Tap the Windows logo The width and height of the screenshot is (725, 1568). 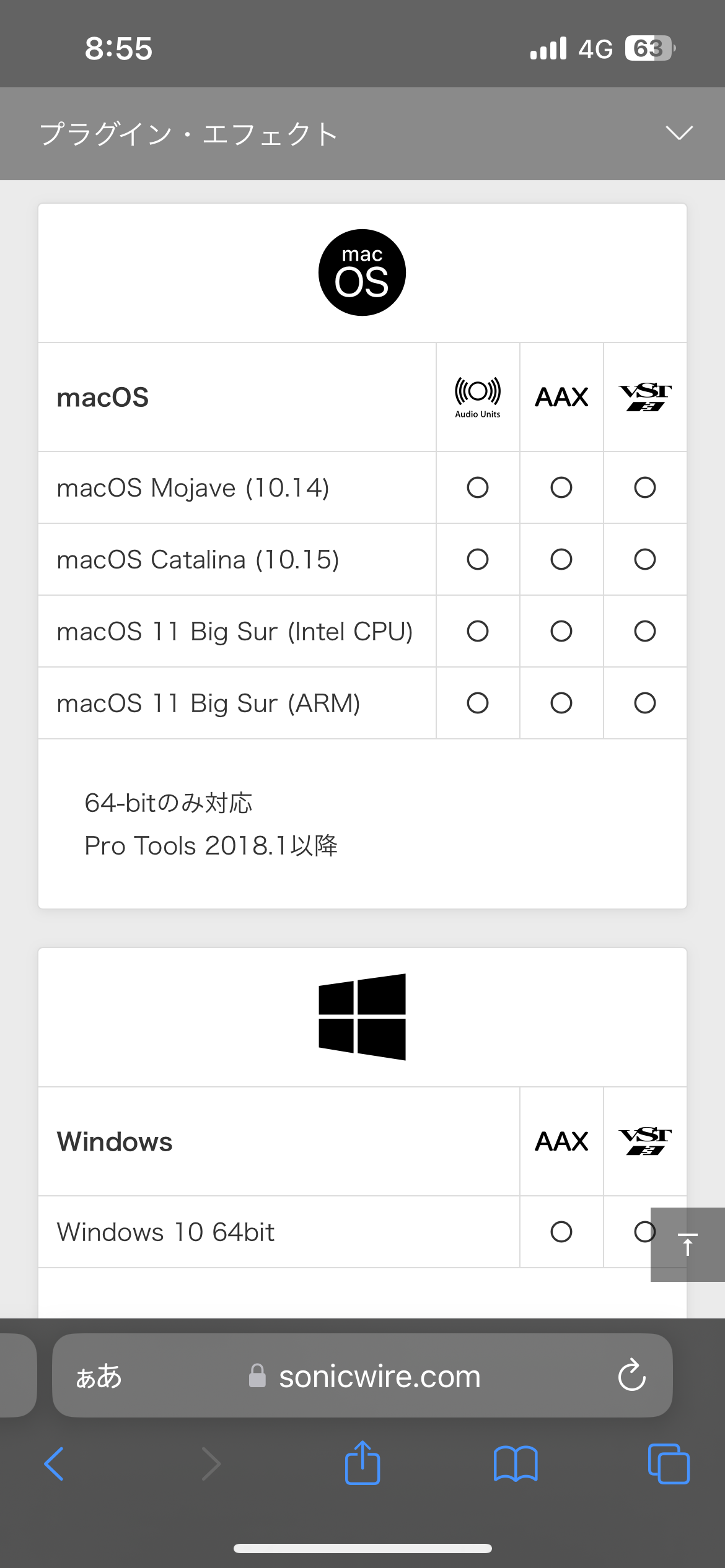click(362, 1017)
